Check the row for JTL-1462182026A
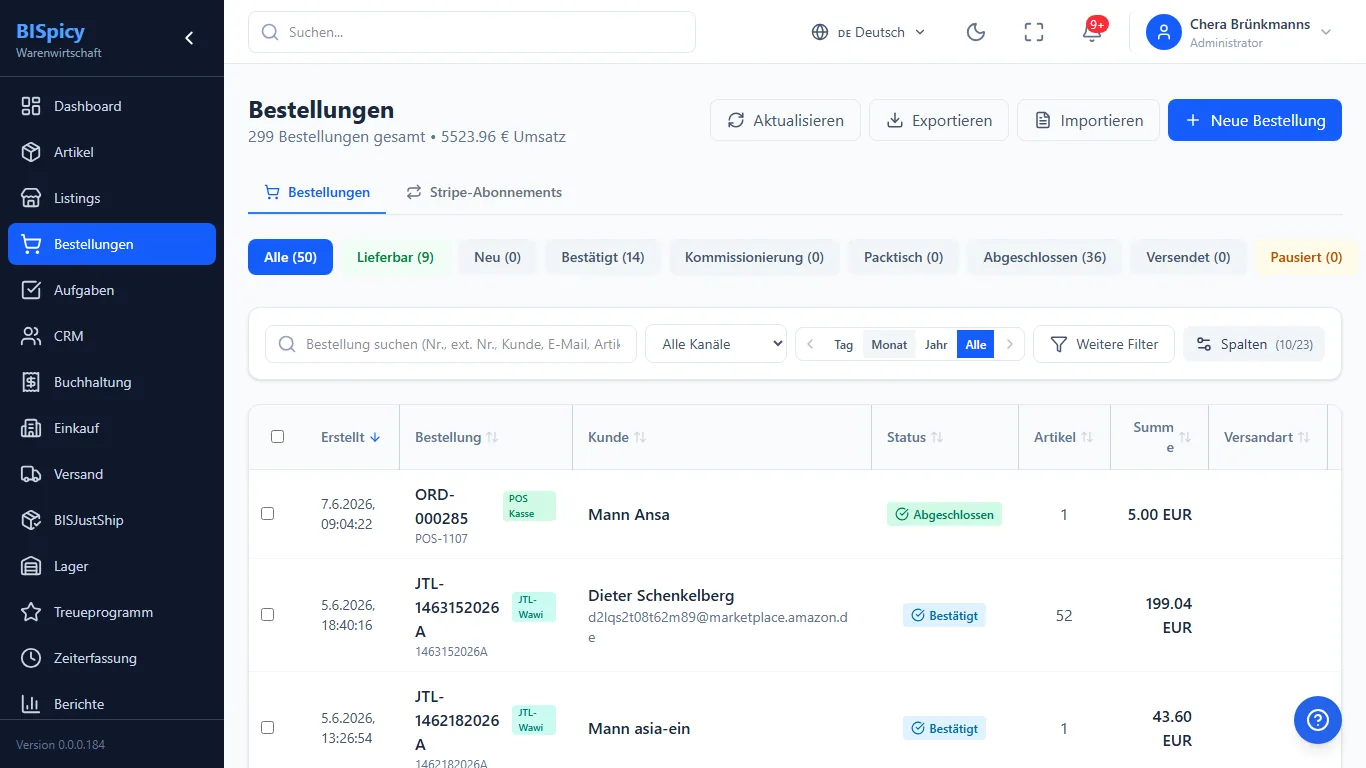The width and height of the screenshot is (1366, 768). click(x=267, y=728)
